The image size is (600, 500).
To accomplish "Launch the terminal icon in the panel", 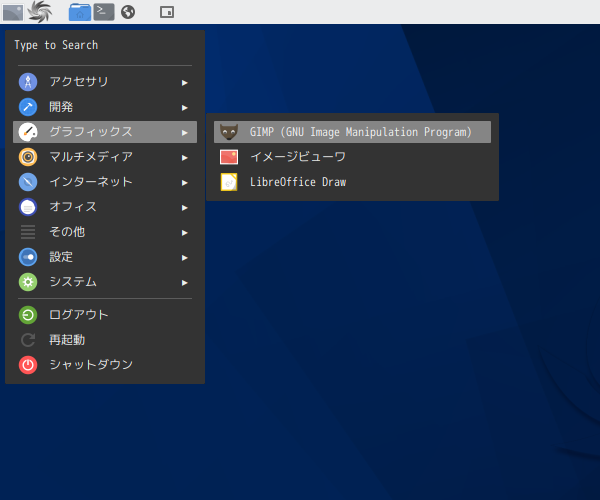I will (x=104, y=12).
